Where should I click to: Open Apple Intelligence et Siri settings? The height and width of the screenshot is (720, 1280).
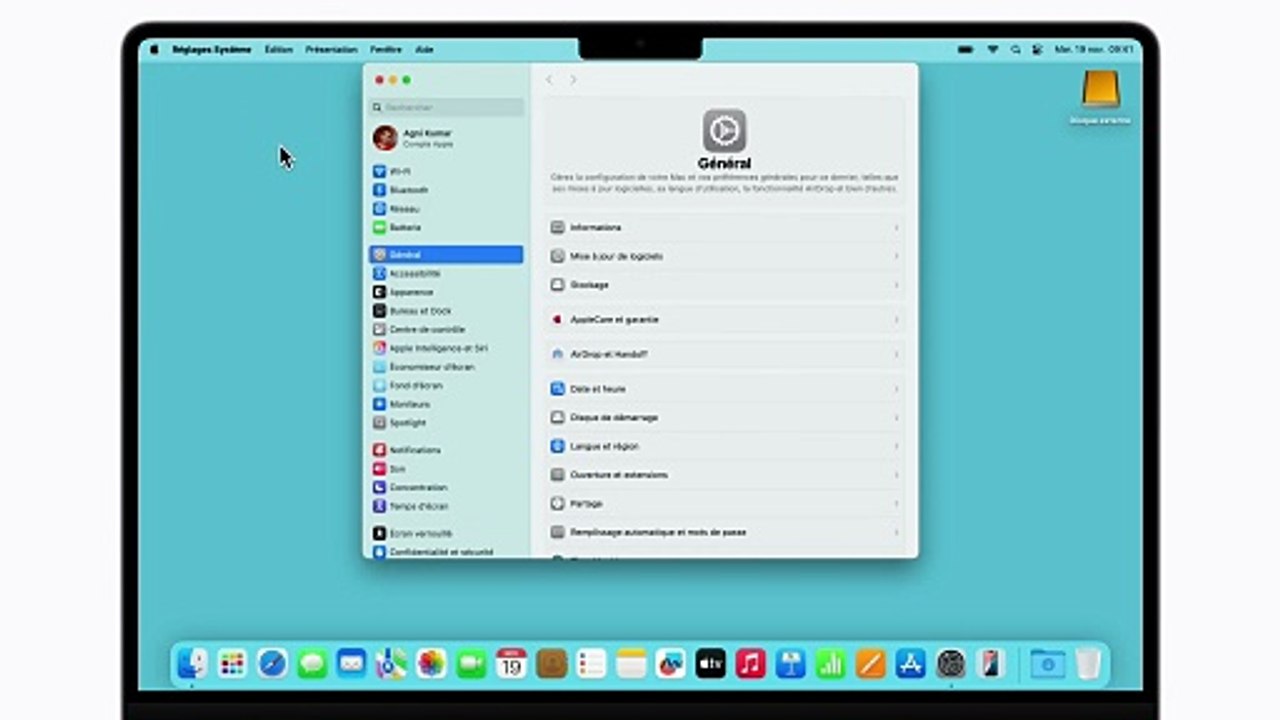tap(445, 348)
